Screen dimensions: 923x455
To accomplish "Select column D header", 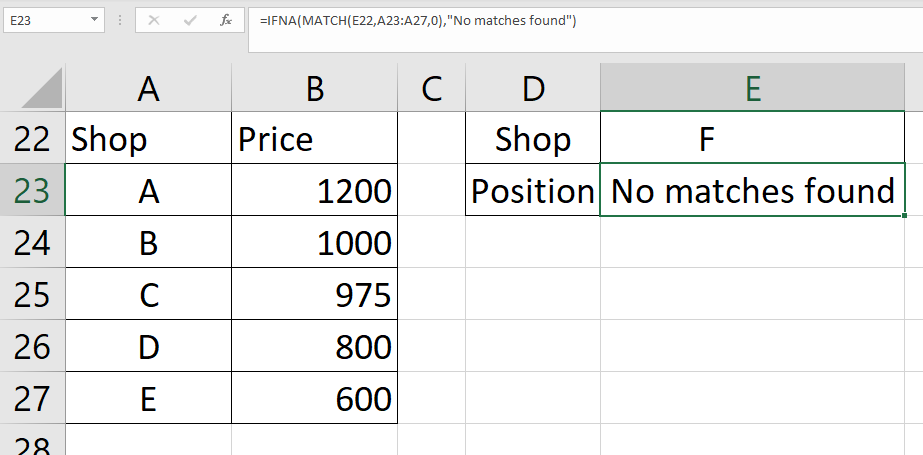I will 533,90.
